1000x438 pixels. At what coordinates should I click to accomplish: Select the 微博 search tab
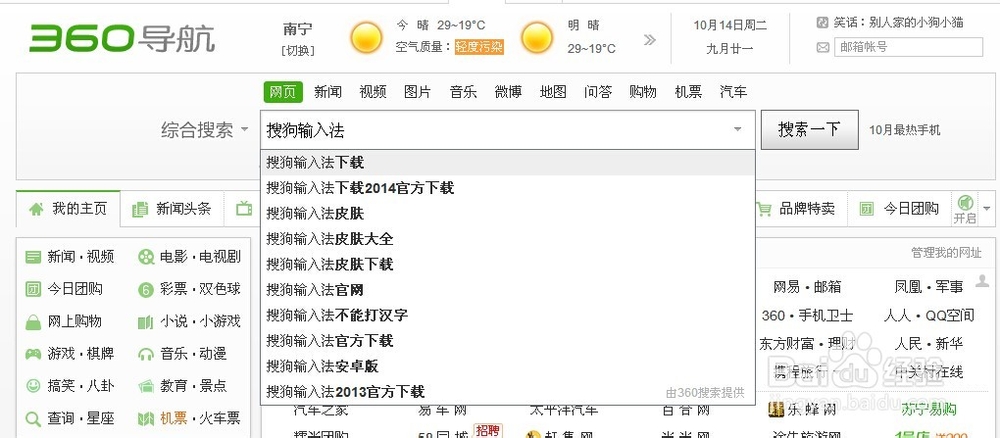(508, 92)
